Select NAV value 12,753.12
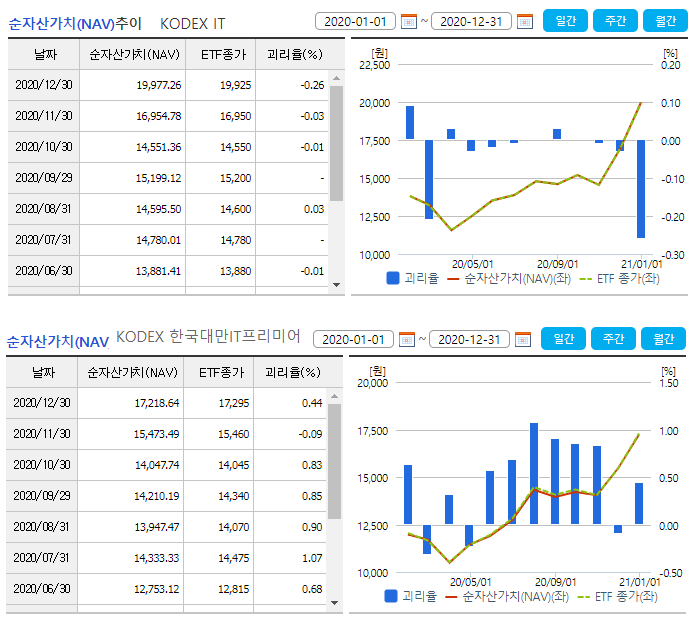The width and height of the screenshot is (694, 620). [x=157, y=589]
